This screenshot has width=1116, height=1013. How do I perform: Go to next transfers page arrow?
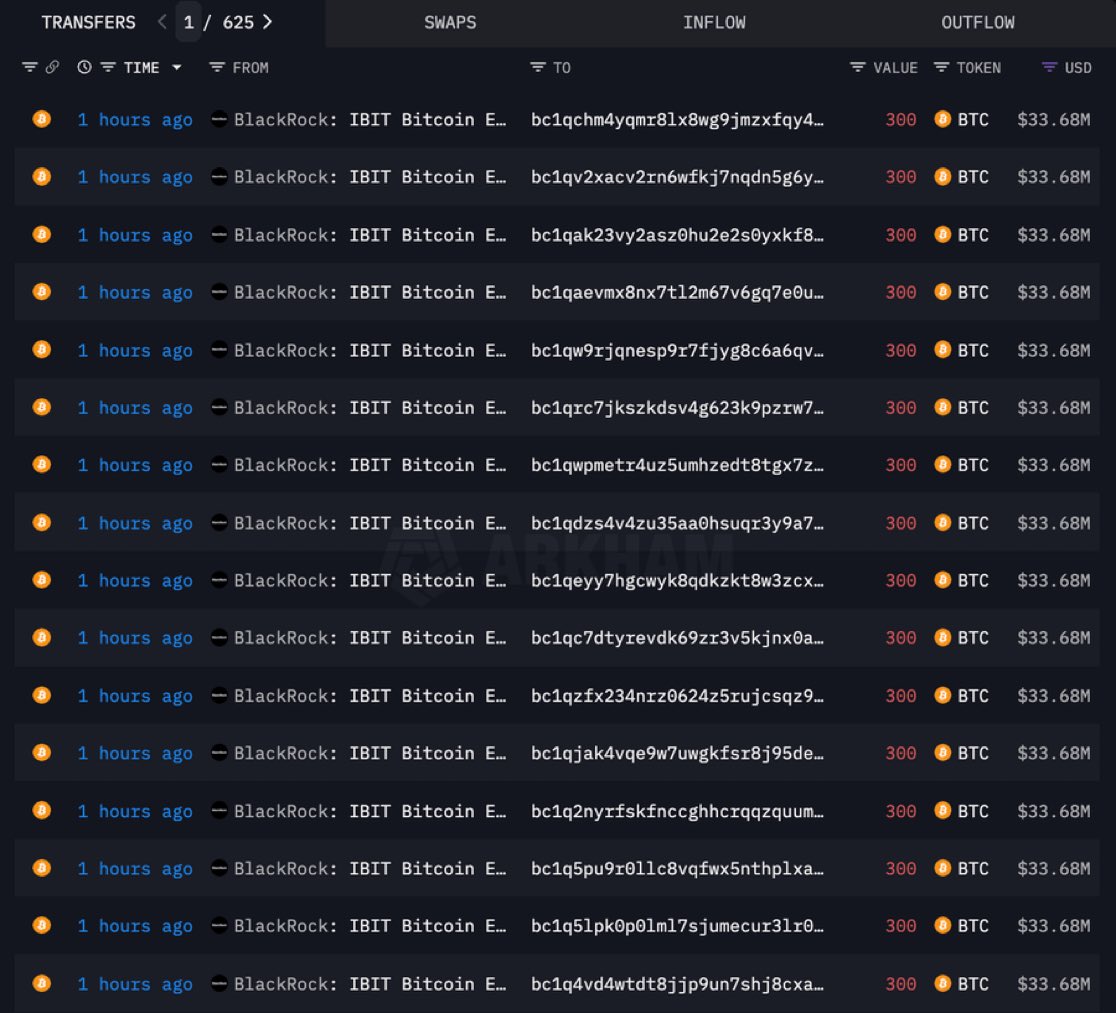click(x=268, y=22)
